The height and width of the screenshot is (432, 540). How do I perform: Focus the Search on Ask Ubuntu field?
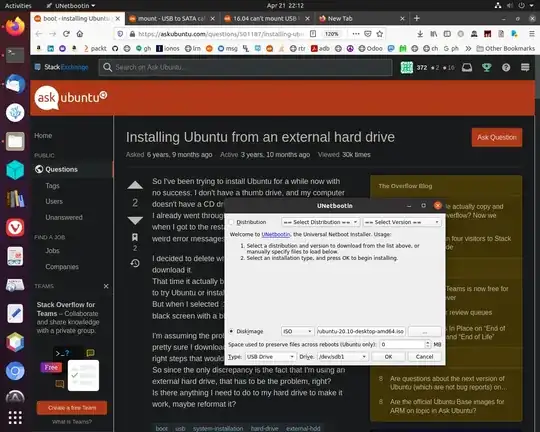tap(246, 67)
